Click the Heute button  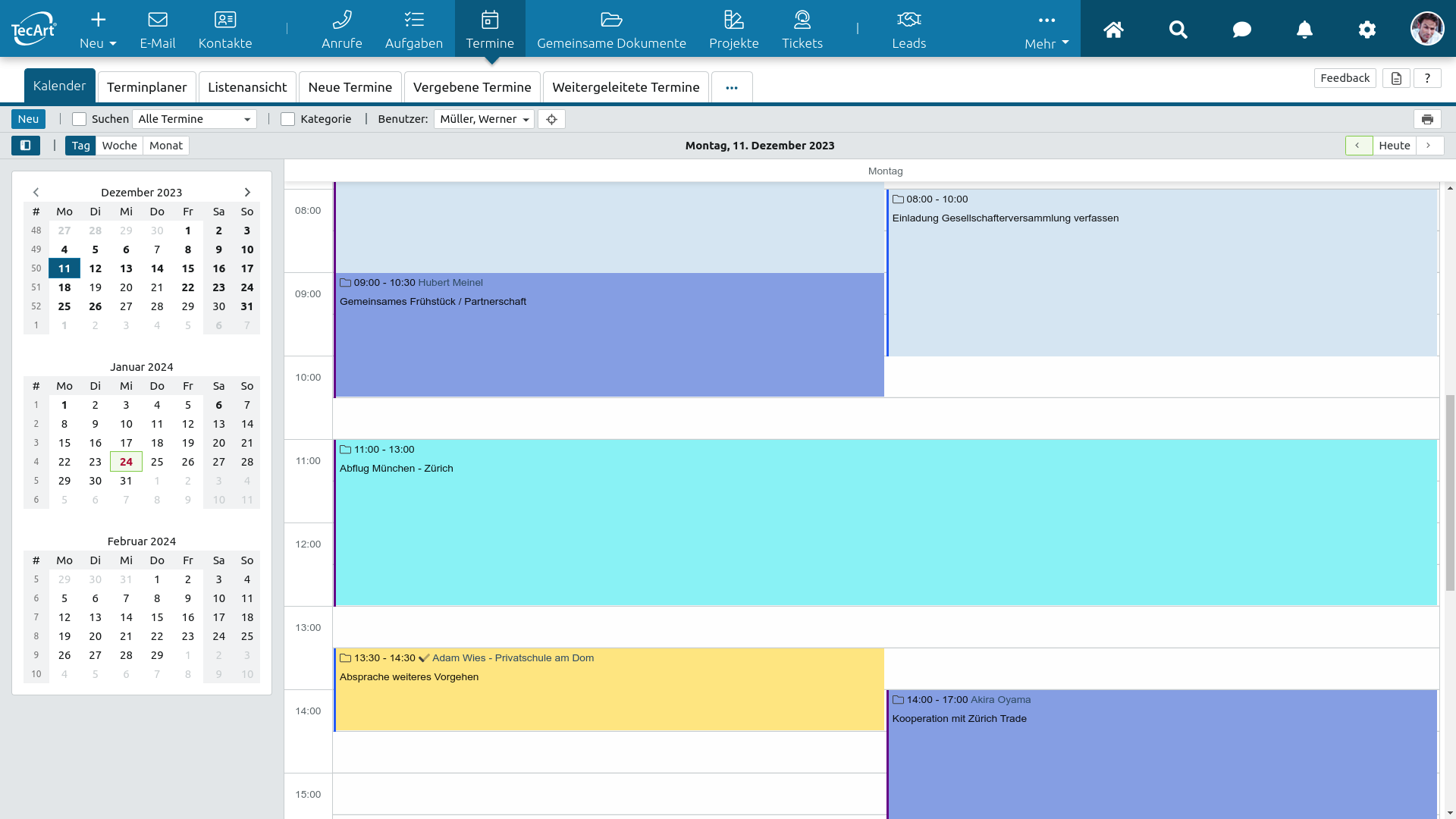[x=1394, y=146]
